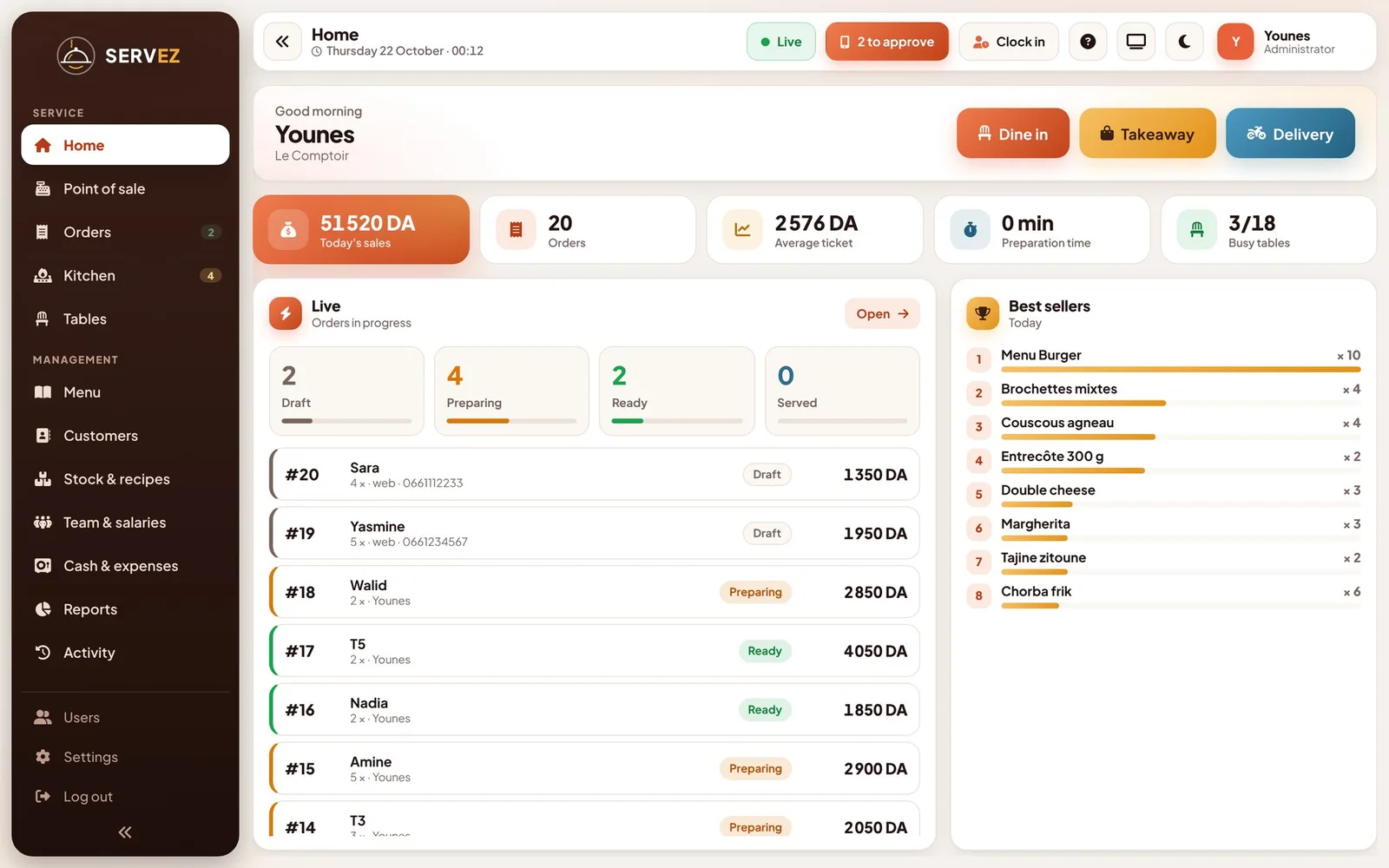Toggle the Live status pill
The height and width of the screenshot is (868, 1389).
tap(780, 42)
